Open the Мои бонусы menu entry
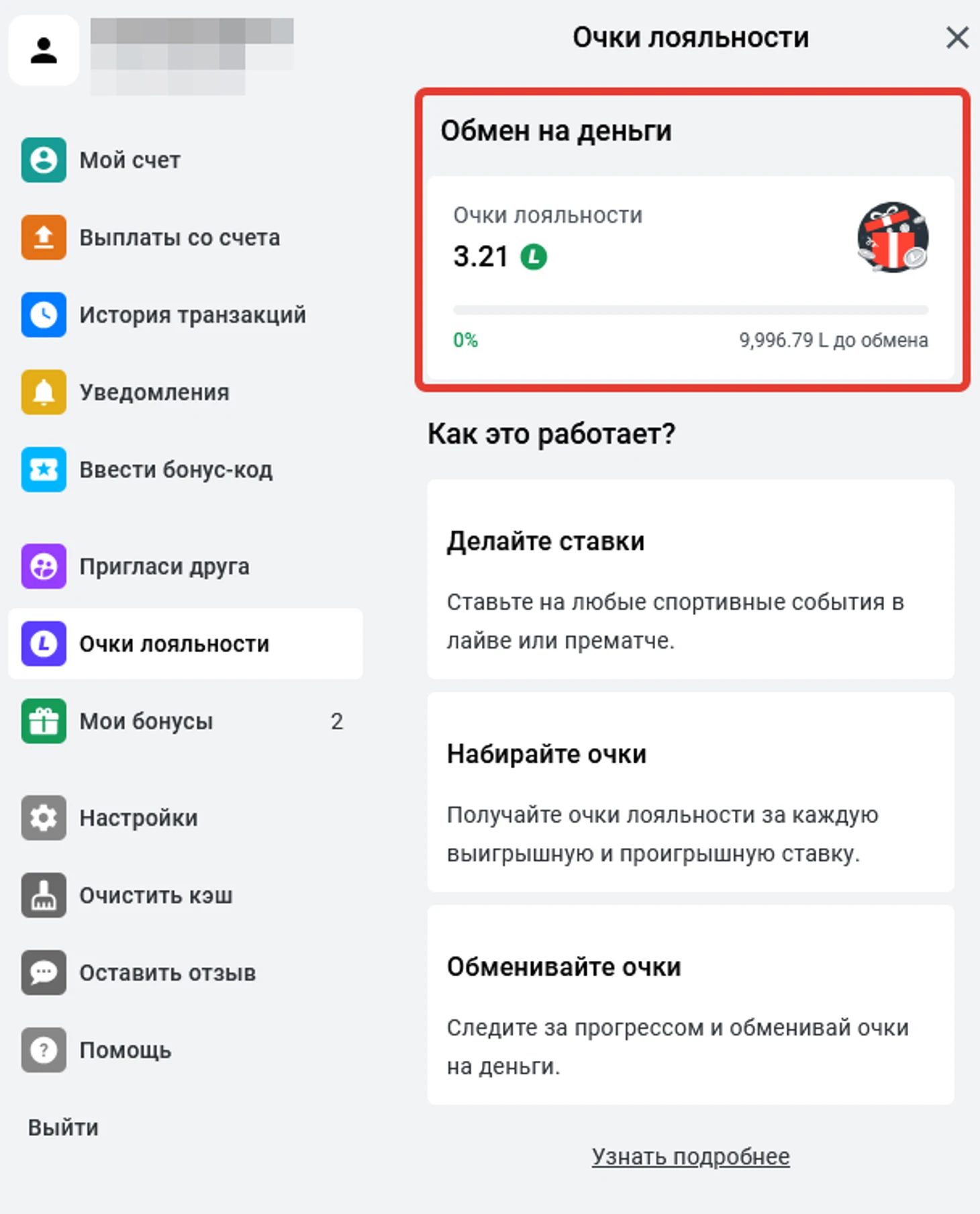The width and height of the screenshot is (980, 1214). [185, 721]
